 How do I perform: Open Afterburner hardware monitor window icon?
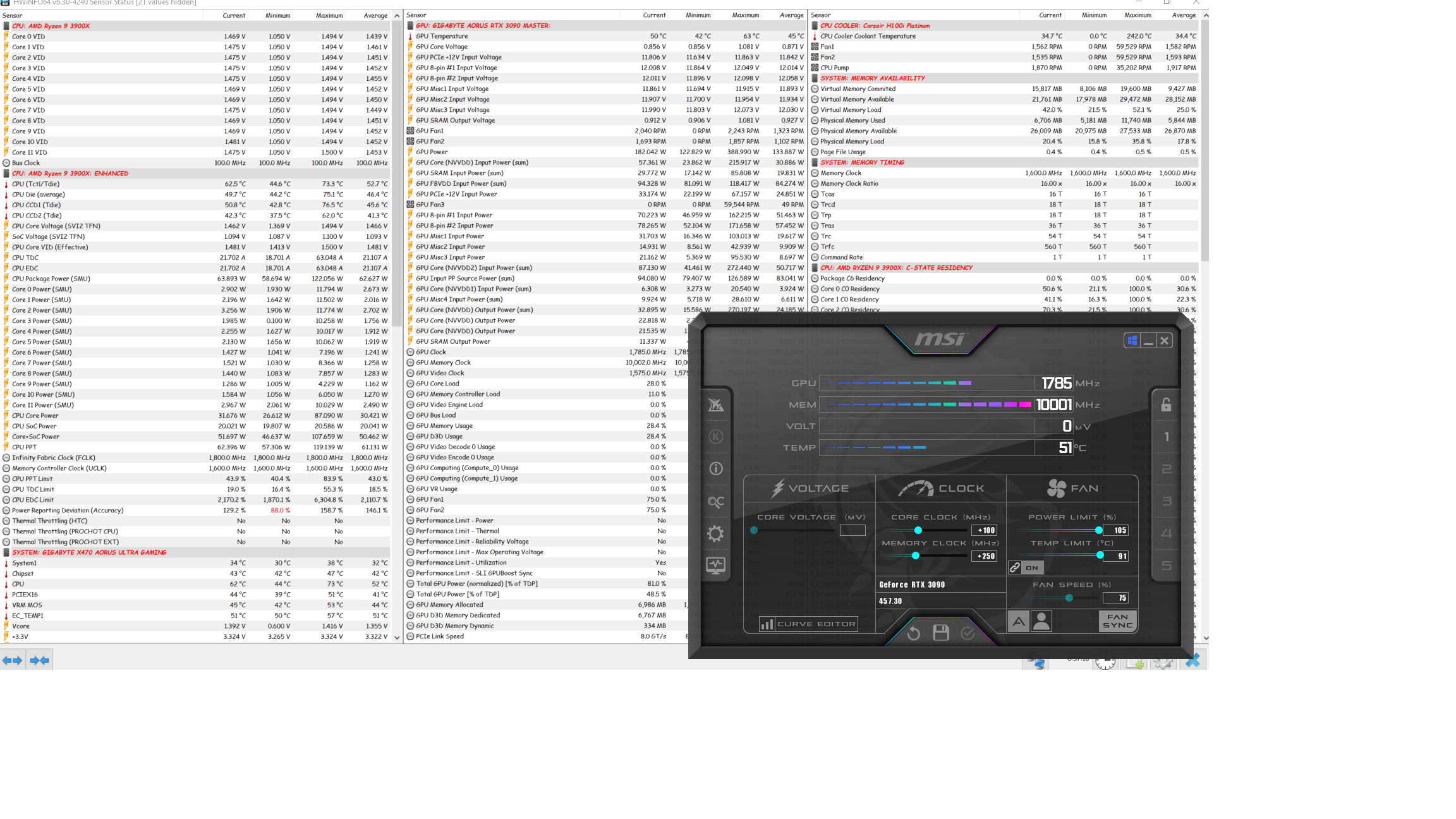(715, 566)
